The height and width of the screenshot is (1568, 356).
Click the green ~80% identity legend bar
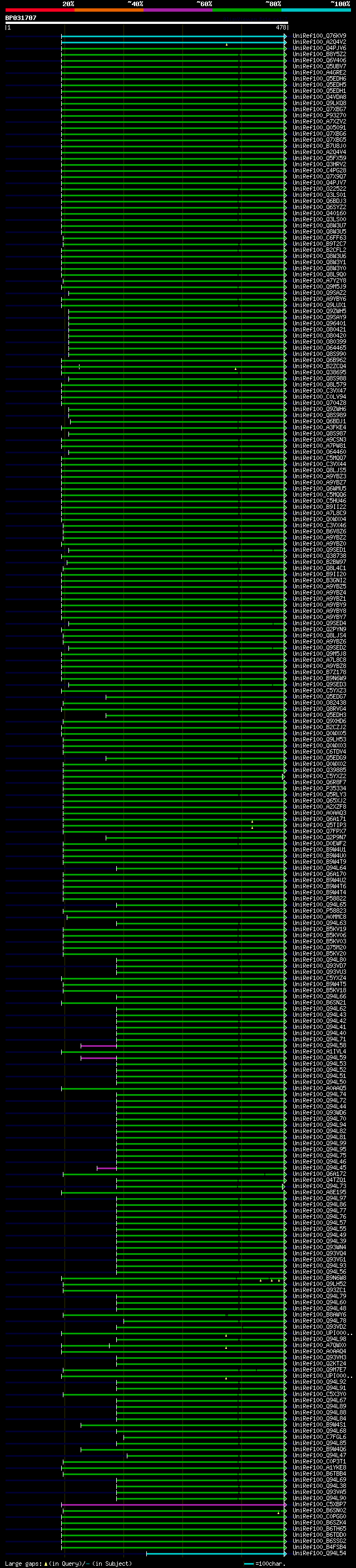[247, 10]
